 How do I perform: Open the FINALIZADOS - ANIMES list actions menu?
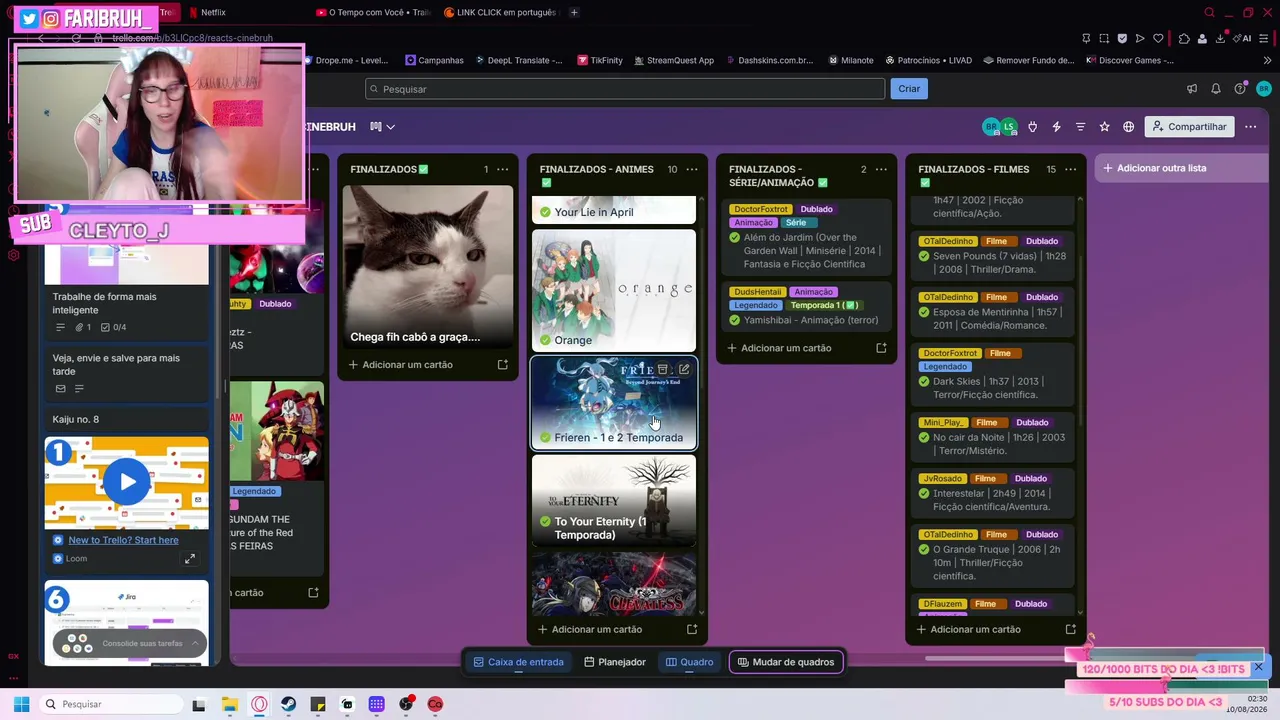pos(691,169)
